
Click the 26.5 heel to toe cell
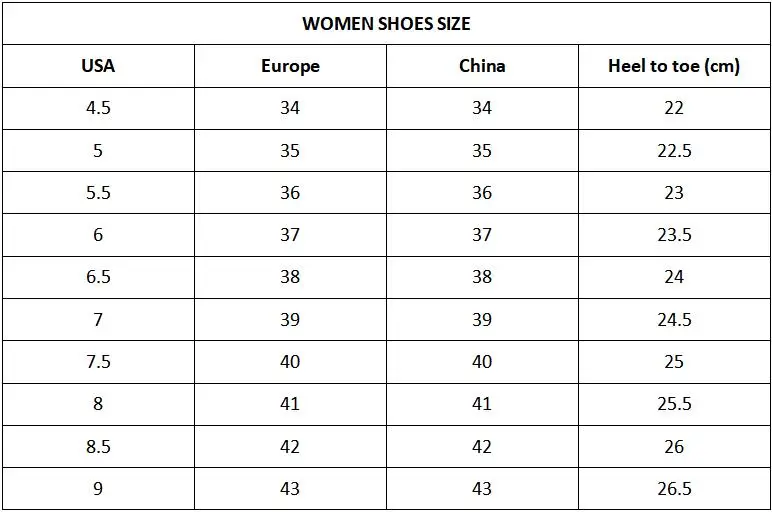(674, 488)
